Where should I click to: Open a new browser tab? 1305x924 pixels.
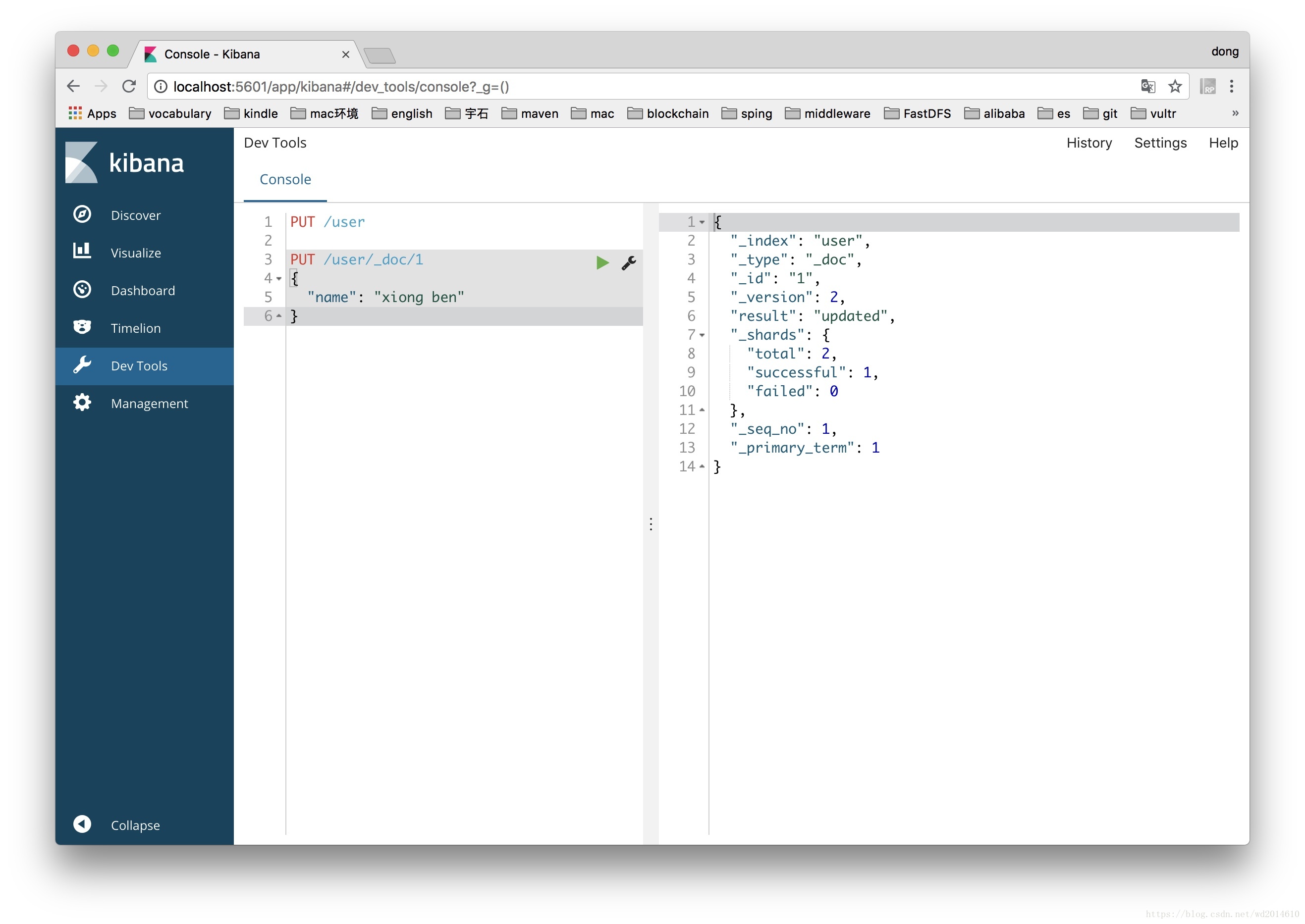click(x=380, y=55)
